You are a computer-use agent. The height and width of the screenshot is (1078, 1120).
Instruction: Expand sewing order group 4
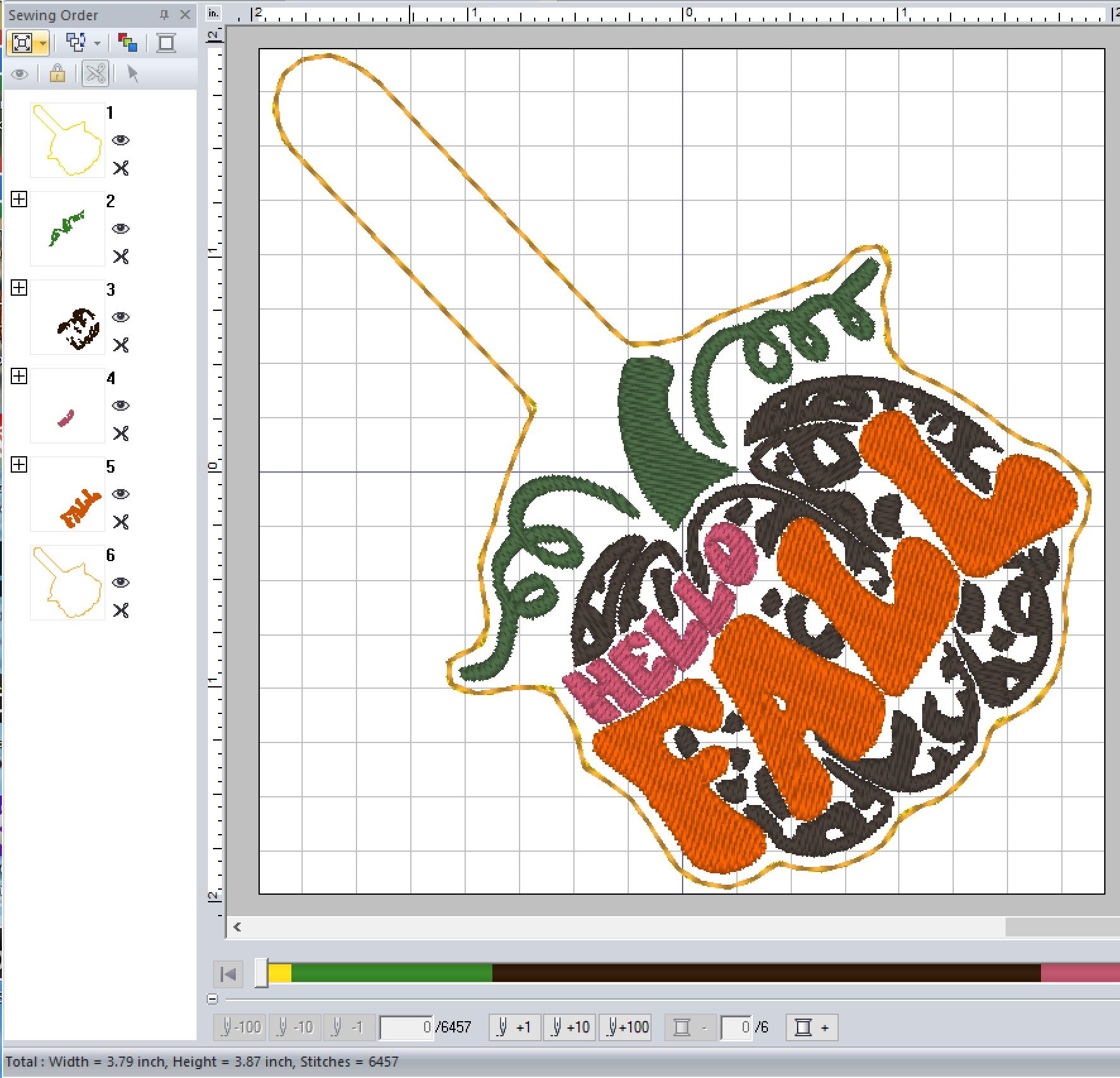tap(19, 377)
